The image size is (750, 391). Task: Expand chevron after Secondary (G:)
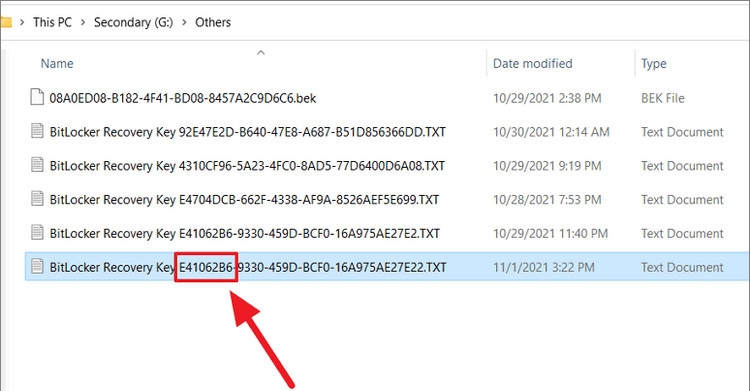click(x=184, y=22)
